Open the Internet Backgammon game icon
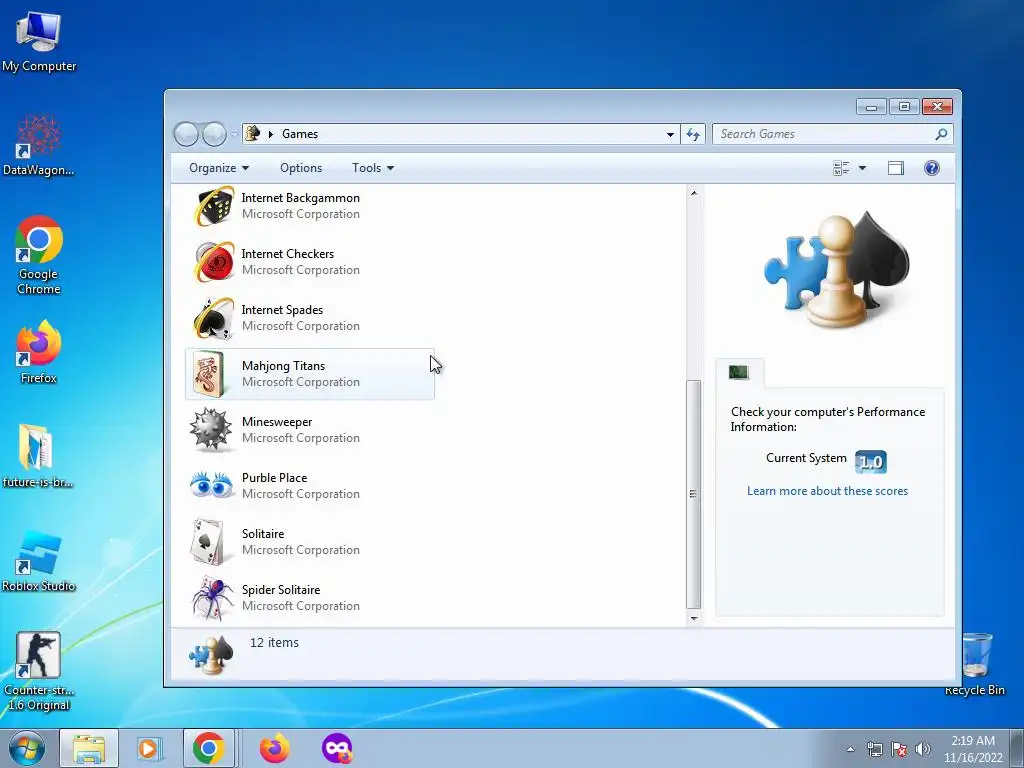This screenshot has width=1024, height=768. pyautogui.click(x=214, y=206)
